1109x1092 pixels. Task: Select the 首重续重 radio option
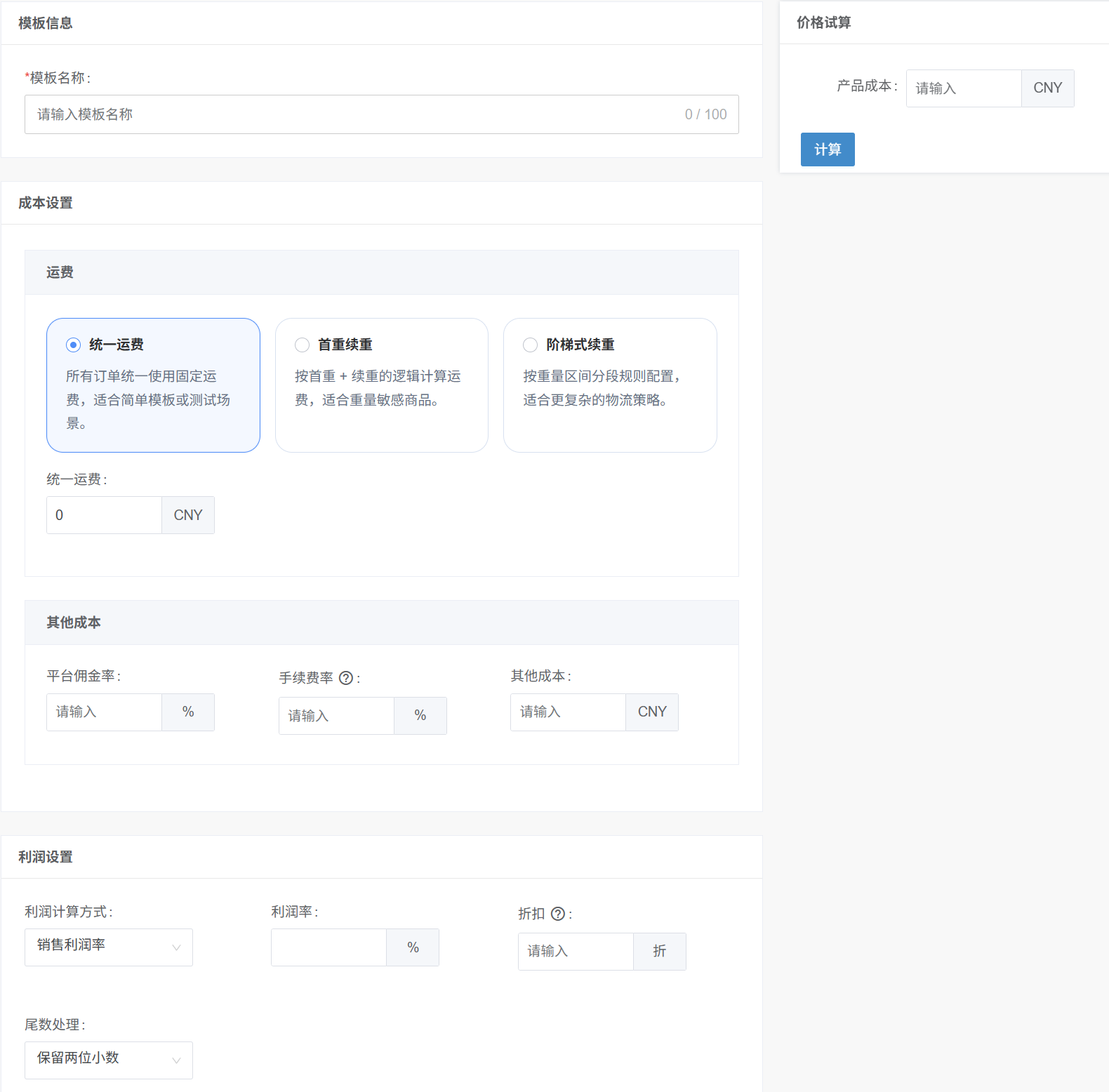pos(302,345)
